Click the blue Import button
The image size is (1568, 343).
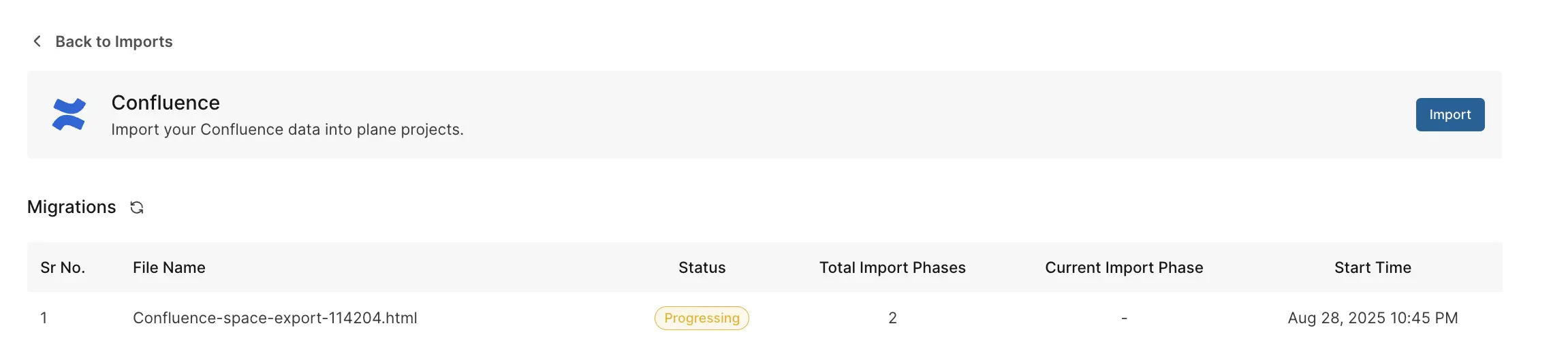tap(1449, 114)
